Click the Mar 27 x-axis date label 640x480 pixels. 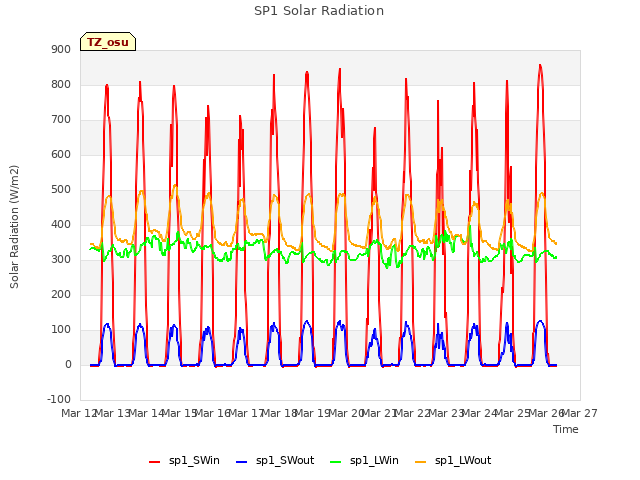click(x=580, y=413)
